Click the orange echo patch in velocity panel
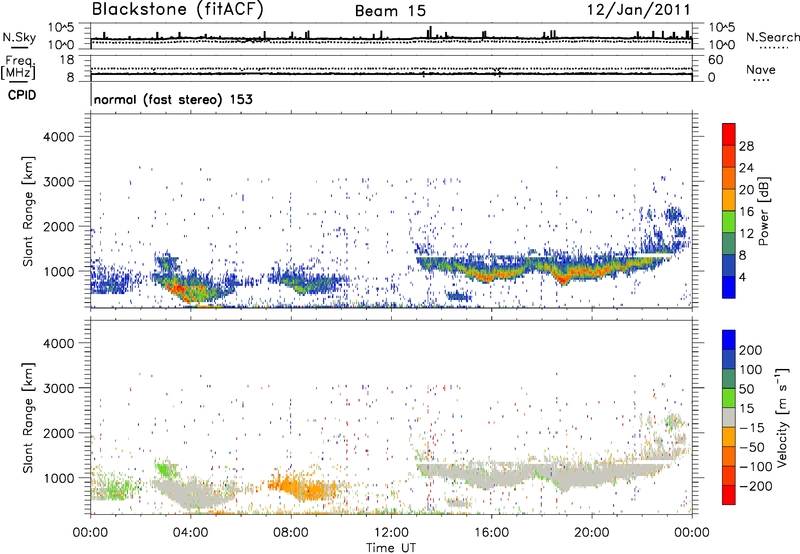 (302, 487)
